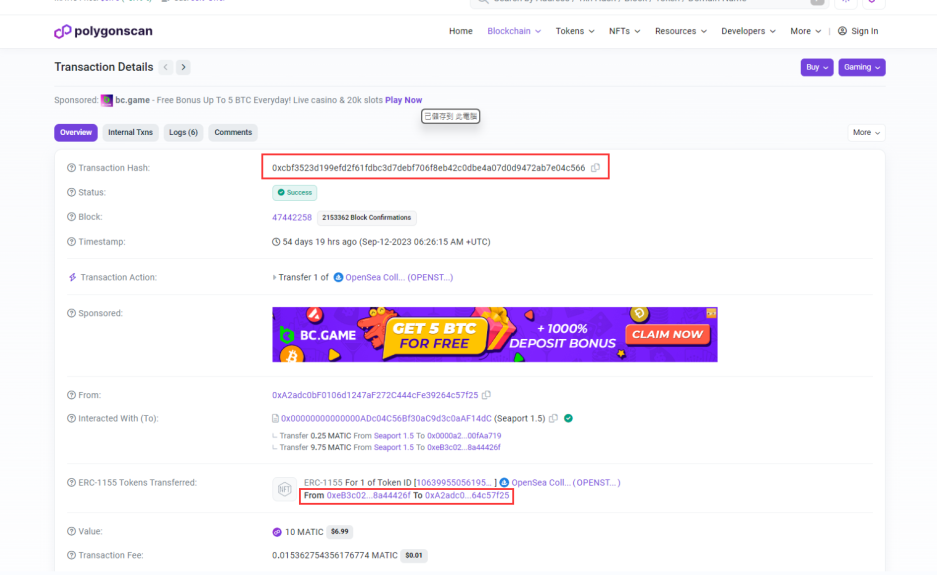Click help icon beside Transaction Hash
Viewport: 937px width, 575px height.
(x=71, y=168)
